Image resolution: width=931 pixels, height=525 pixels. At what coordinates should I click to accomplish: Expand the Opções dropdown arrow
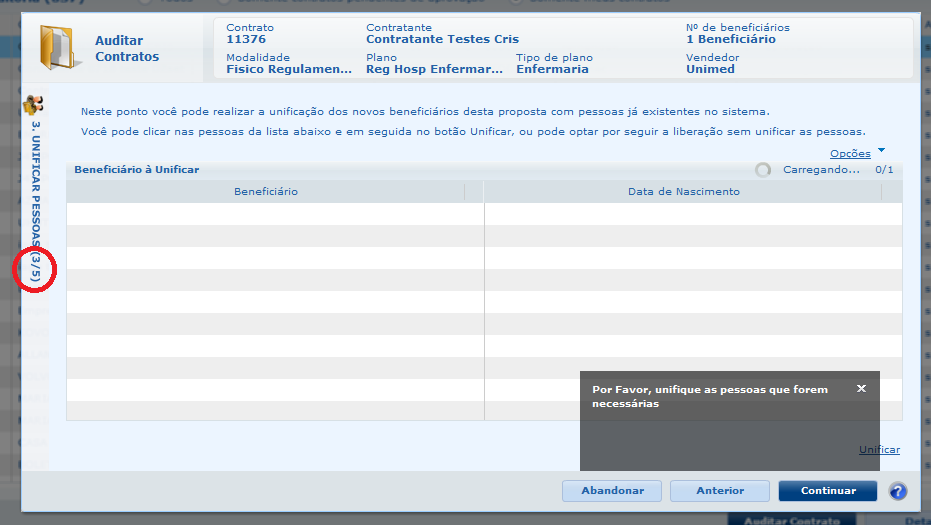coord(881,150)
